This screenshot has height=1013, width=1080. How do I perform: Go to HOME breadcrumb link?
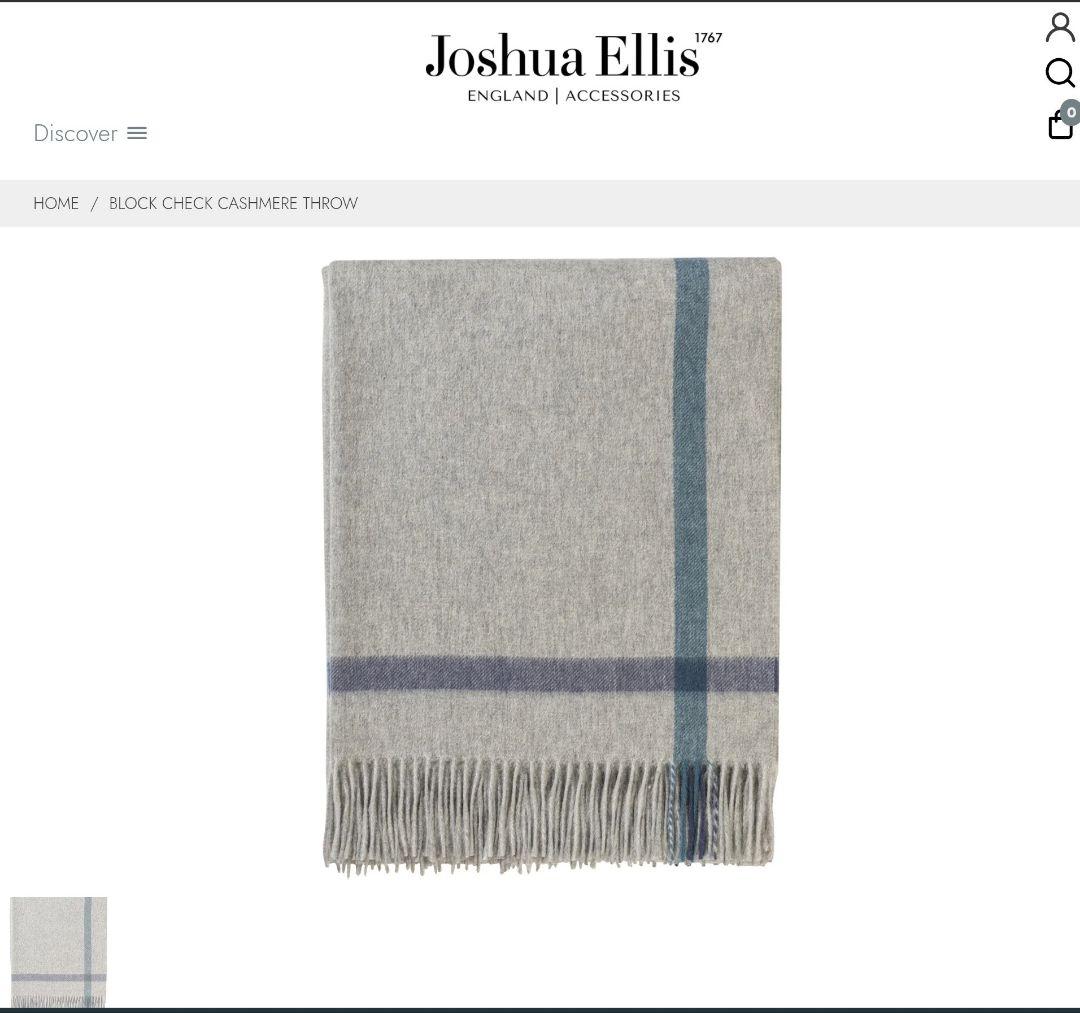pos(56,203)
